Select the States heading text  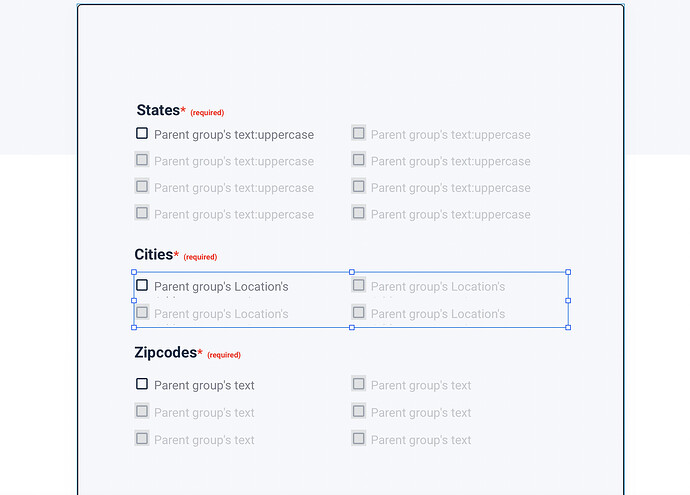(158, 110)
